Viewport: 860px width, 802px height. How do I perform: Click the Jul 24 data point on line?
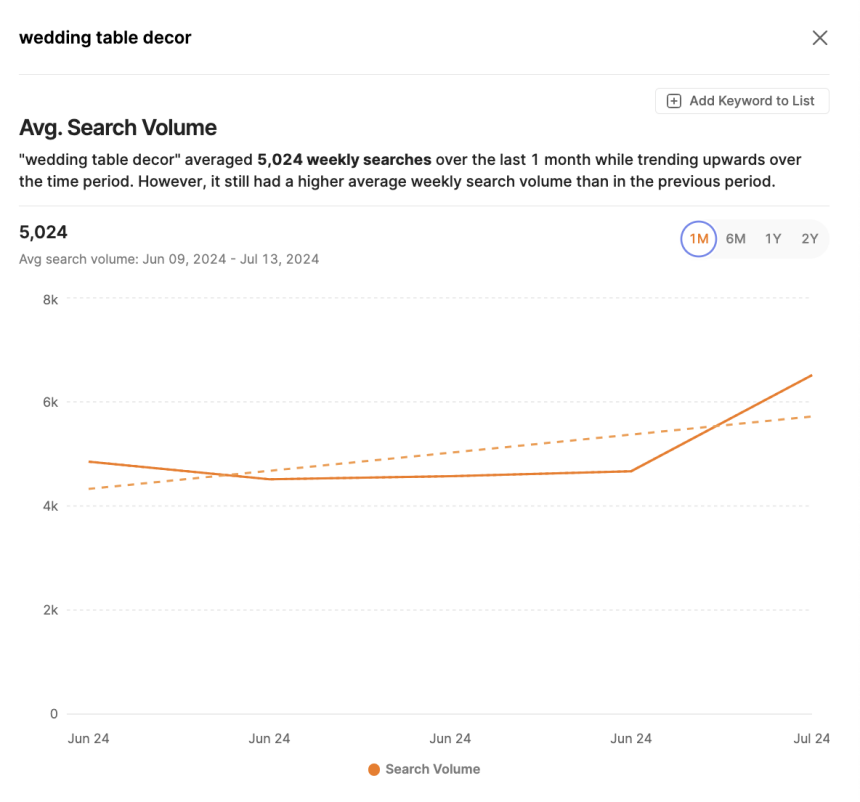coord(811,376)
